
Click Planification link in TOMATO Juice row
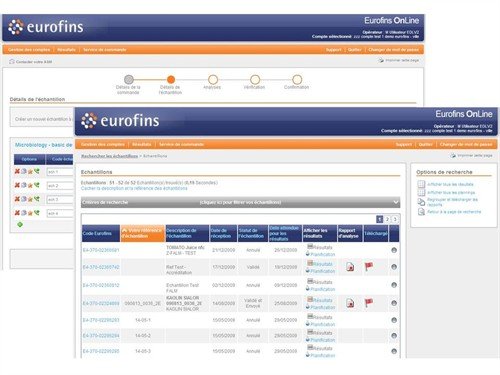(323, 255)
